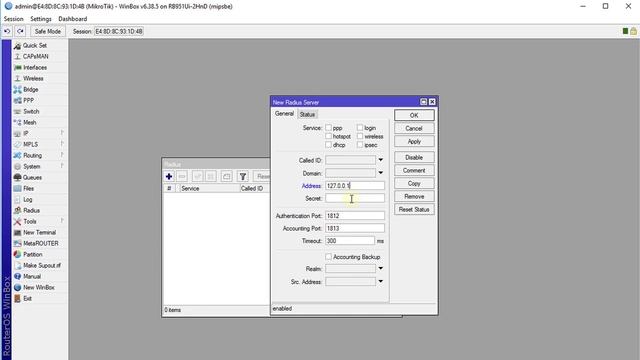Click the Authentication Port field
640x360 pixels.
pos(355,216)
